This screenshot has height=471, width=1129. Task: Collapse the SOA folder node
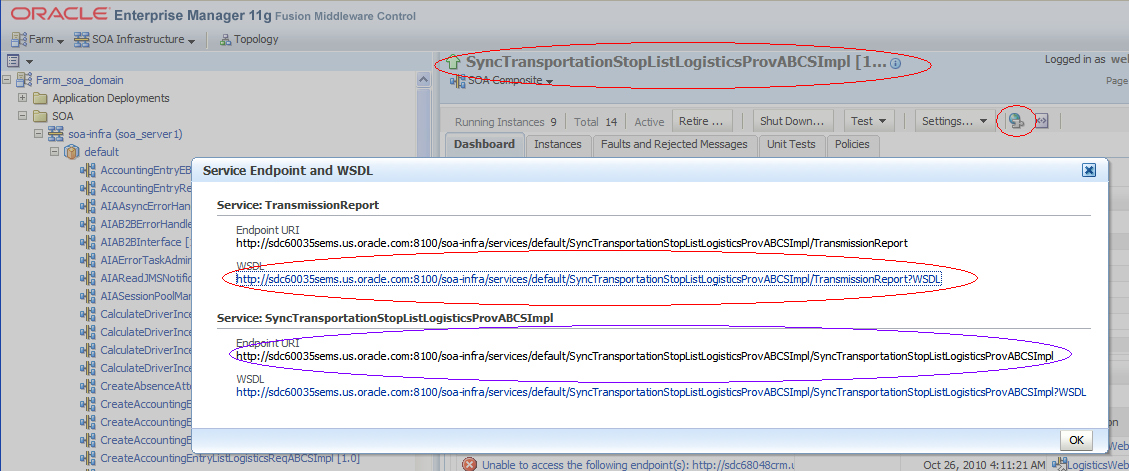tap(22, 116)
